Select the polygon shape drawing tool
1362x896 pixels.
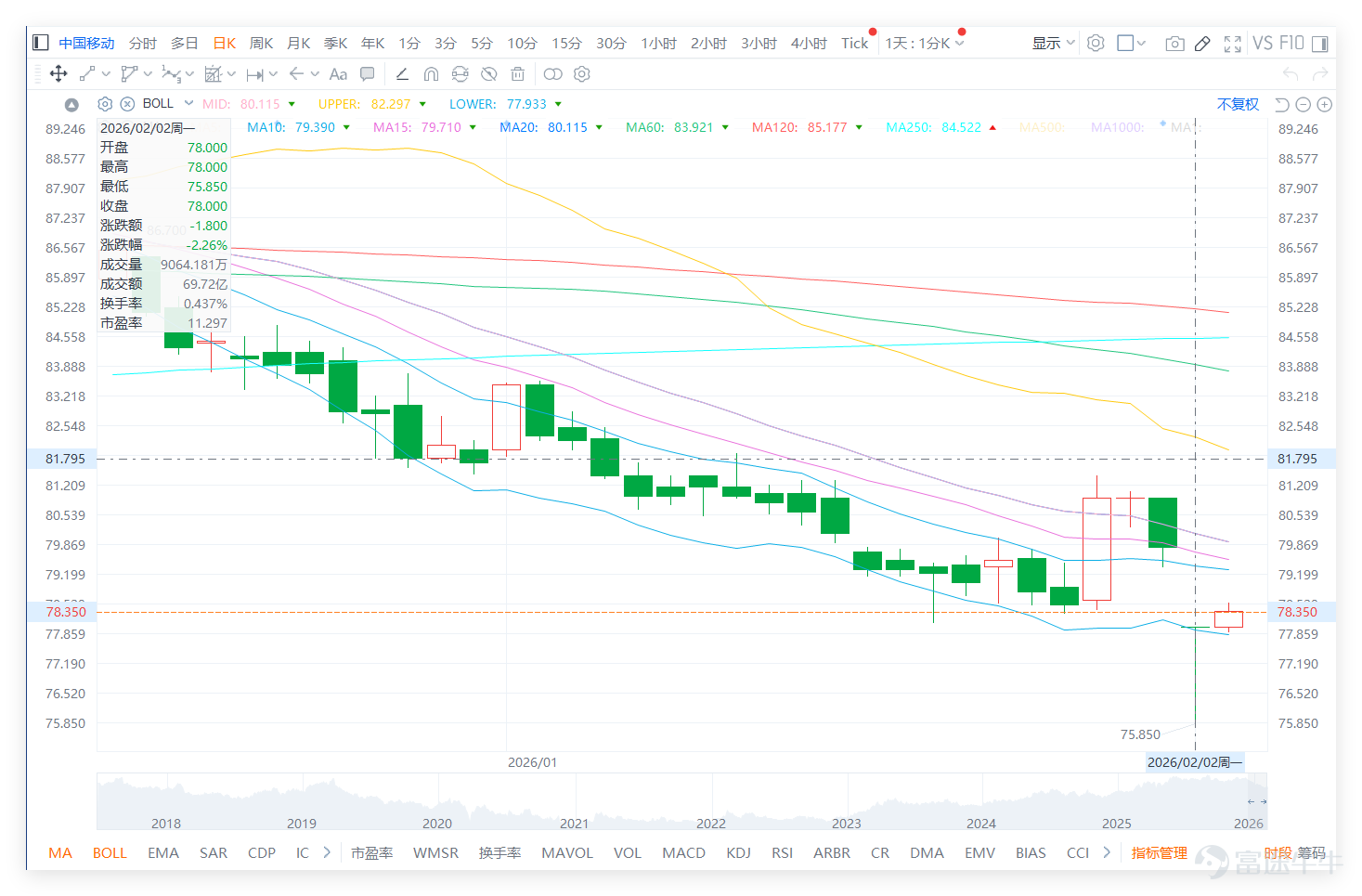coord(129,74)
